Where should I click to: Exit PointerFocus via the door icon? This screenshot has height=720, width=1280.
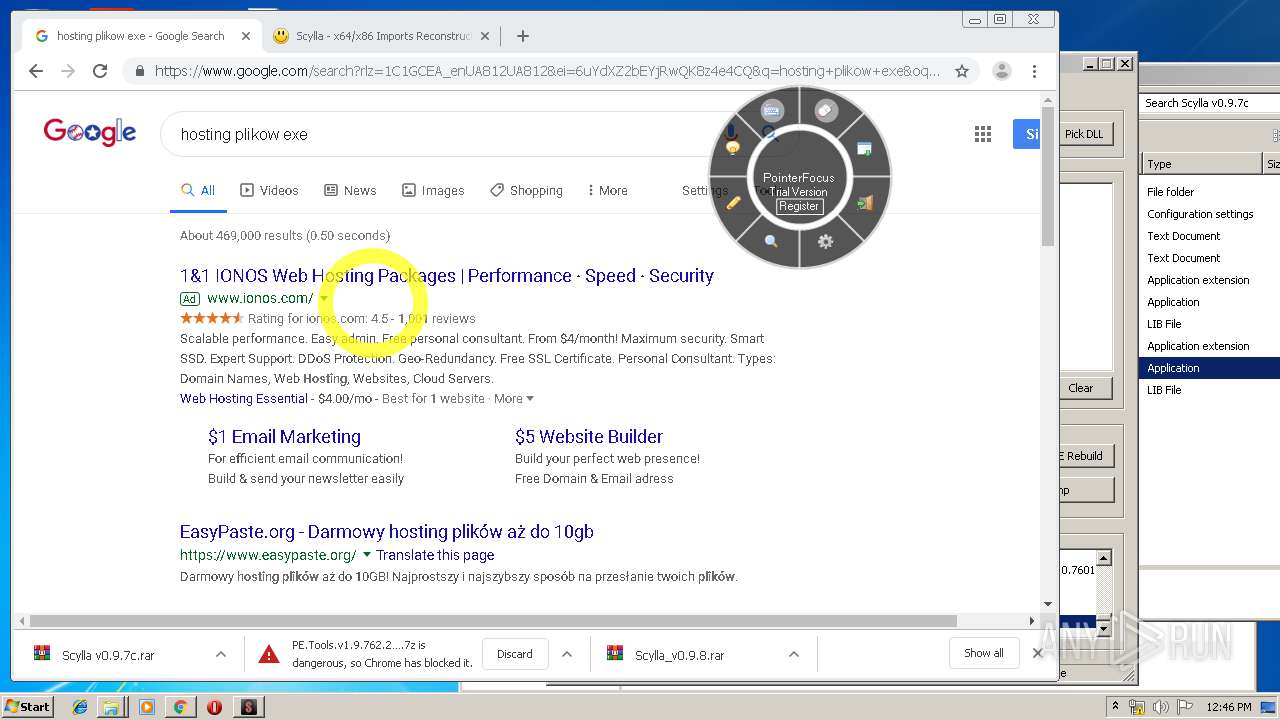[864, 203]
